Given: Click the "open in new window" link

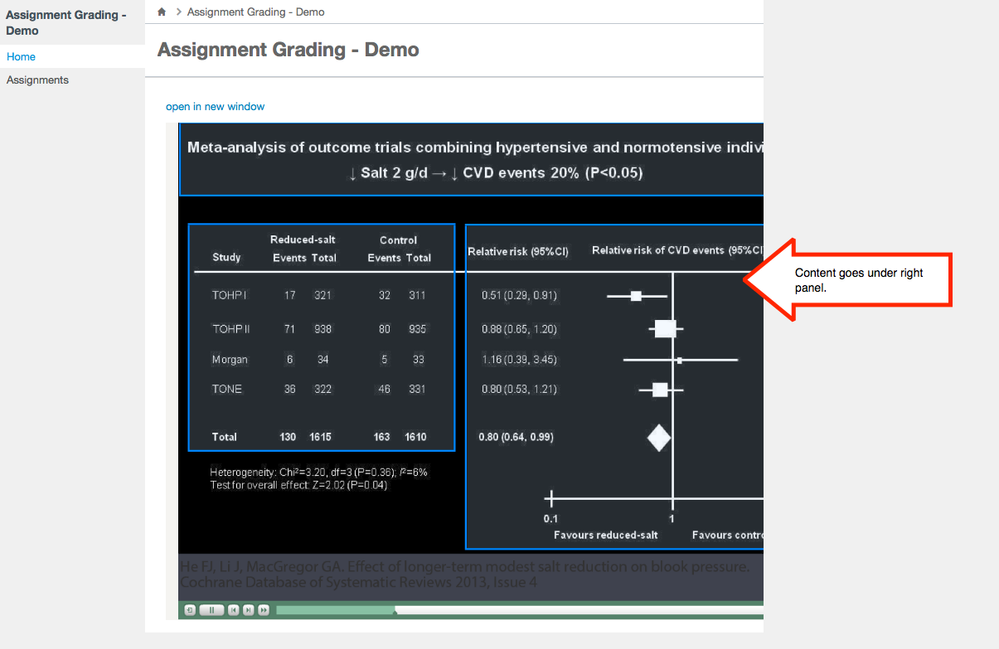Looking at the screenshot, I should [215, 106].
